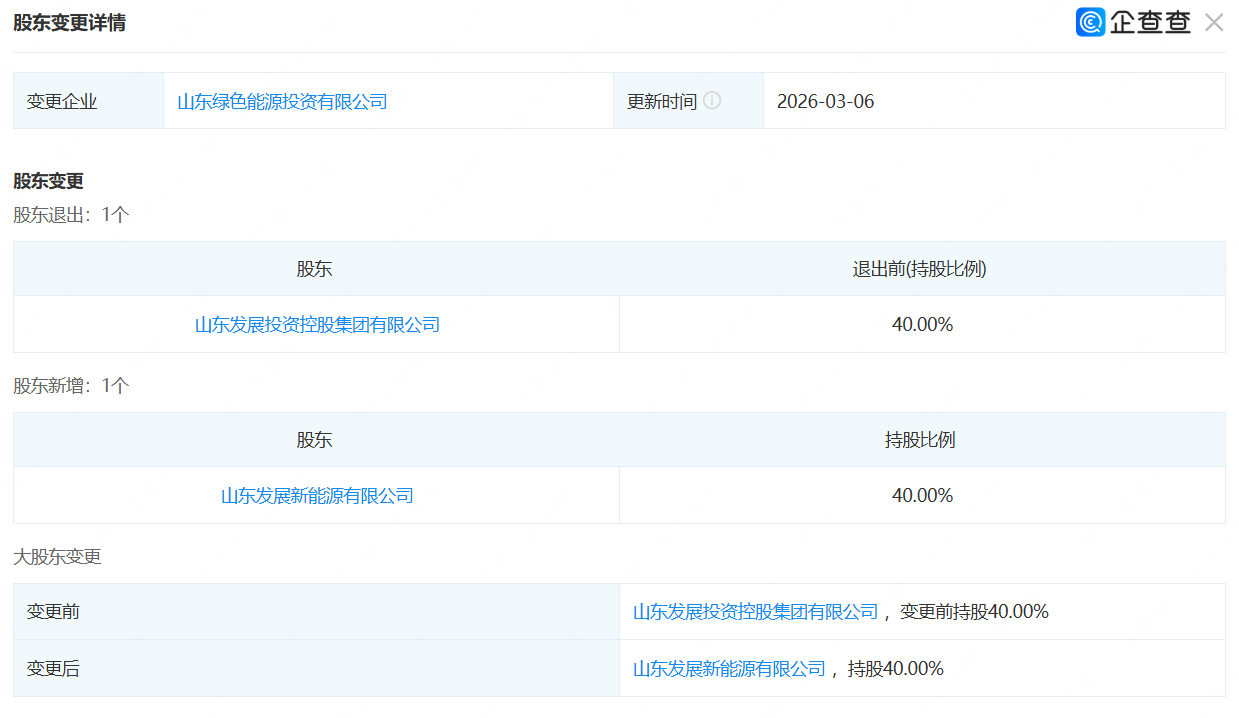Select the 2026-03-06 update date
This screenshot has width=1239, height=718.
825,101
